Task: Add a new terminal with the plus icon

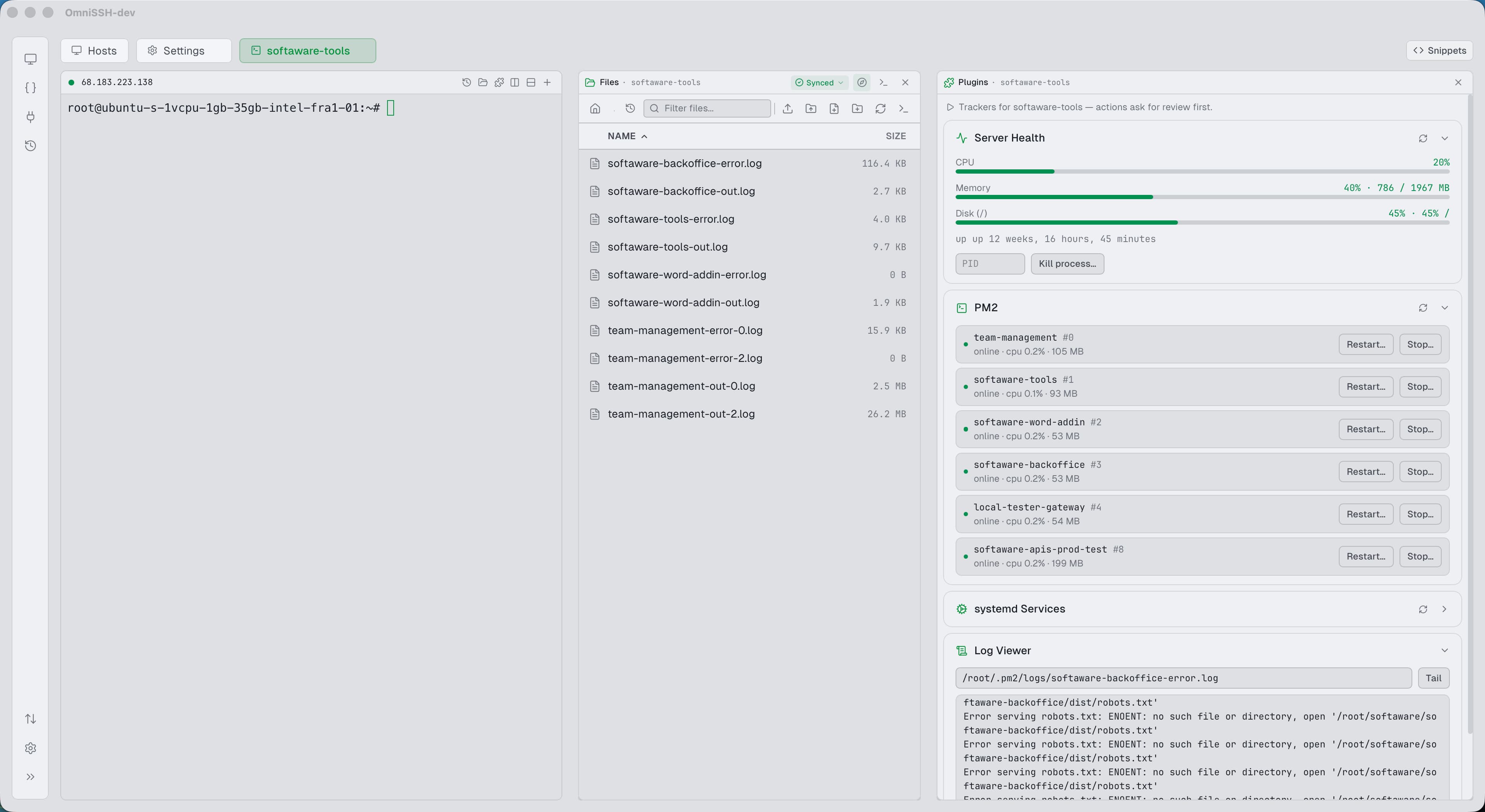Action: tap(547, 82)
